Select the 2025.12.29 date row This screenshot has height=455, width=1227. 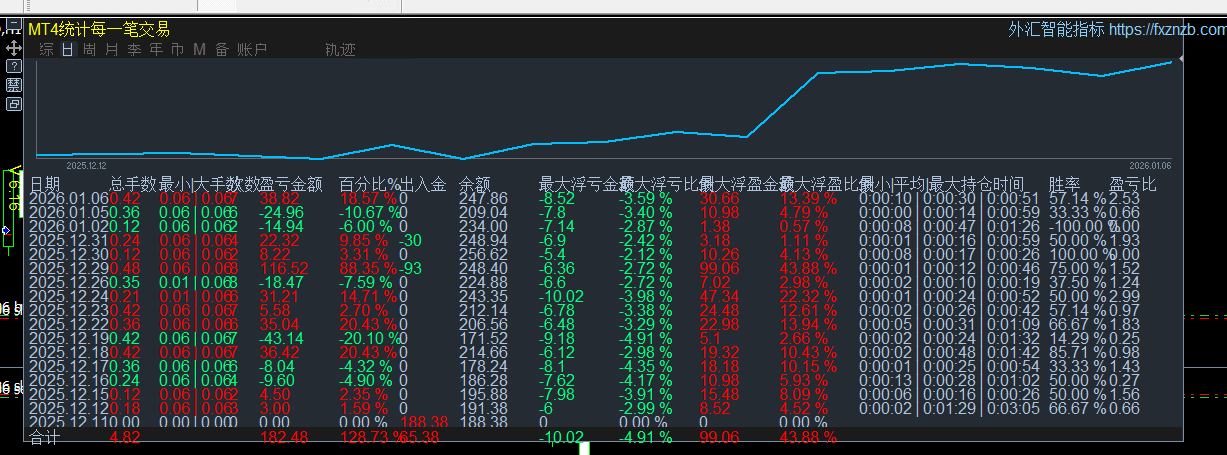69,269
